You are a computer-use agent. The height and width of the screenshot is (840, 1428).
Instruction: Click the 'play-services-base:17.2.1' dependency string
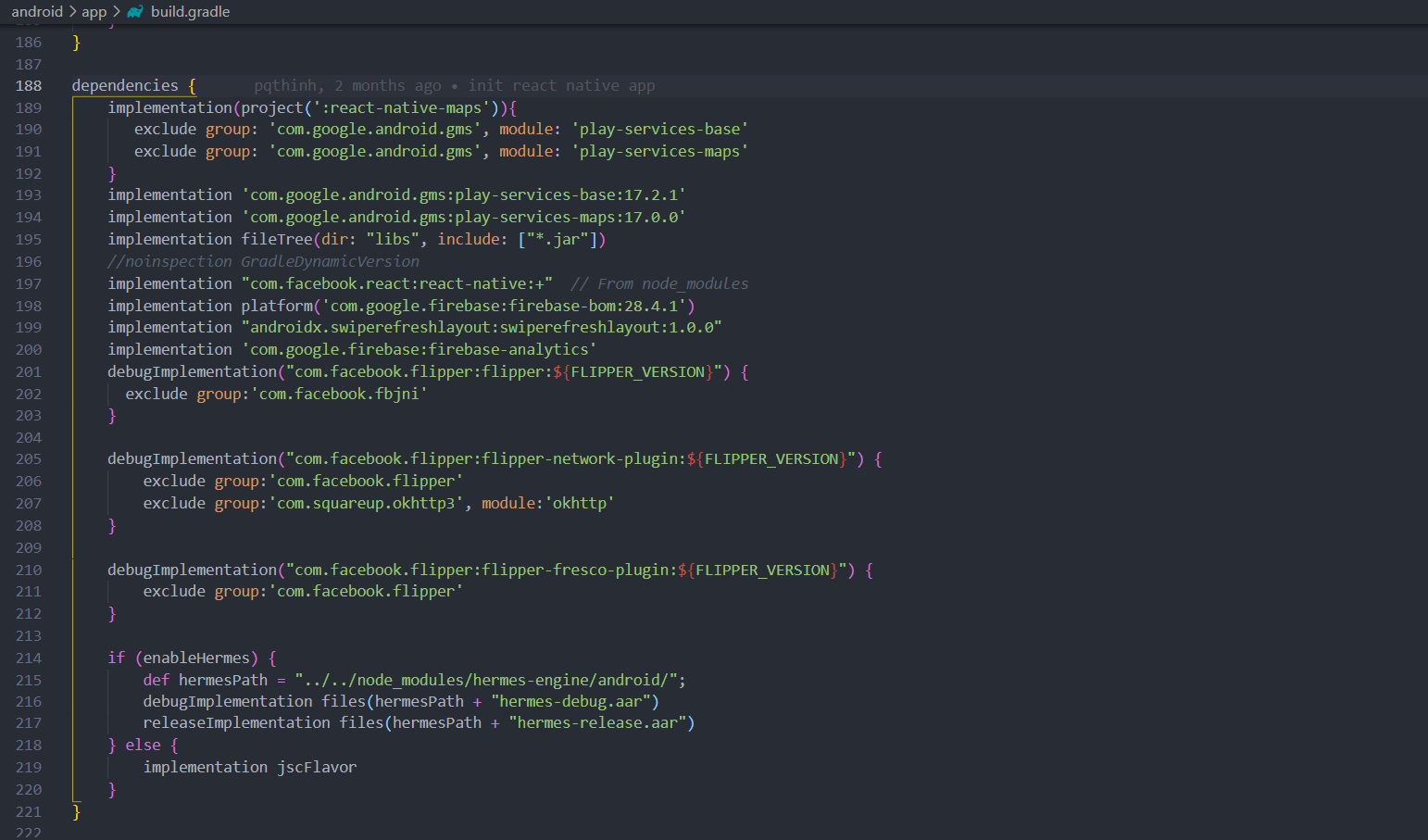[x=463, y=194]
